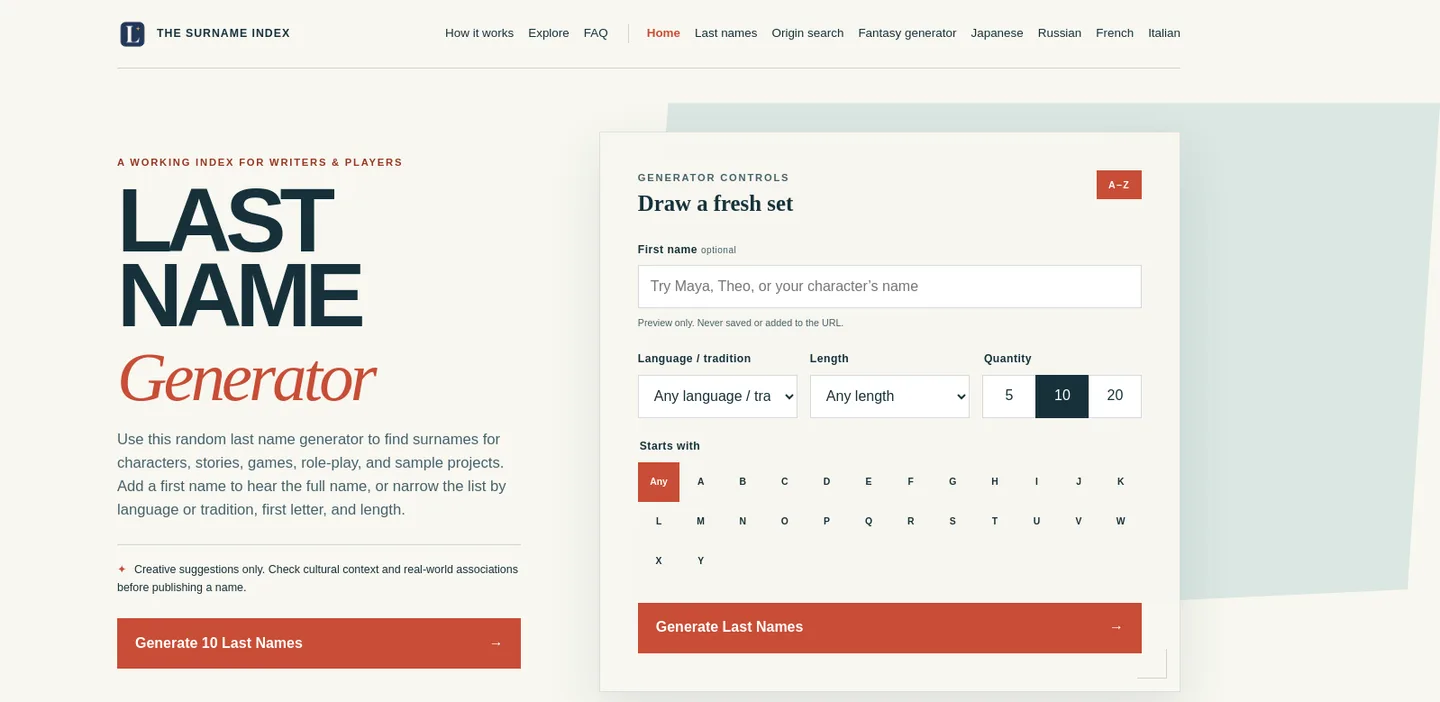This screenshot has height=702, width=1440.
Task: Choose starting letter R
Action: click(x=911, y=521)
